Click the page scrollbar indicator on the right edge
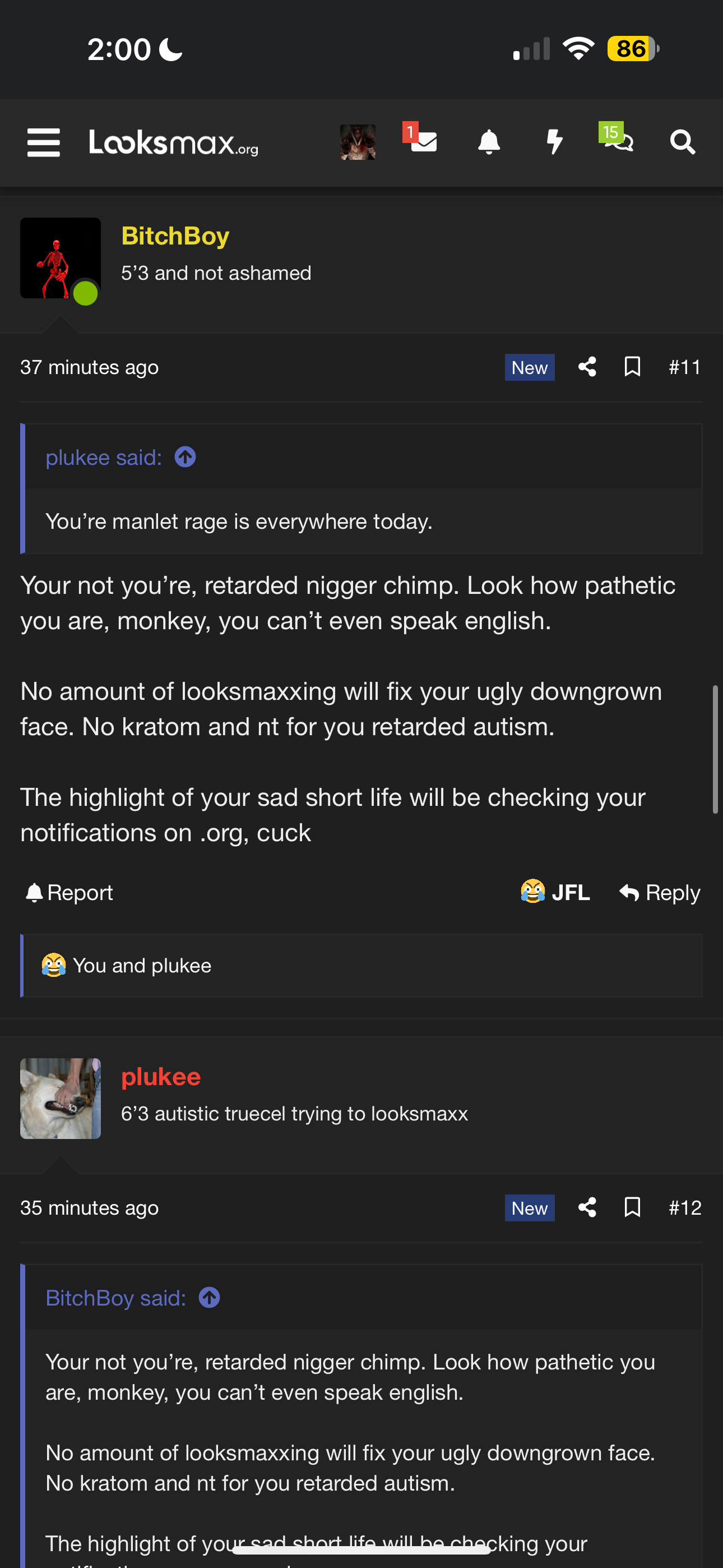This screenshot has height=1568, width=723. pyautogui.click(x=715, y=749)
